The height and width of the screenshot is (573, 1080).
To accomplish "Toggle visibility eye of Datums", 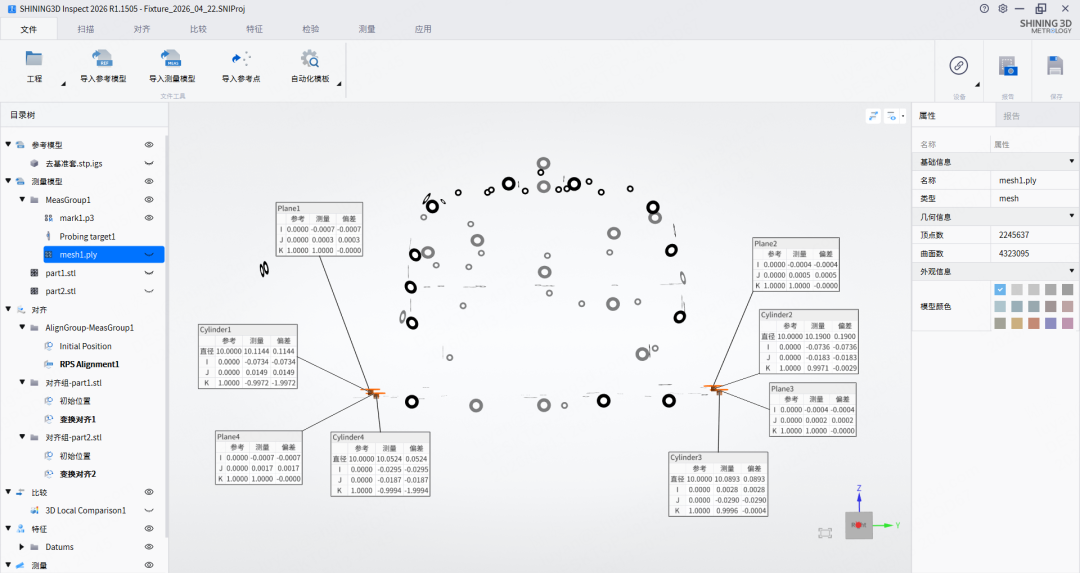I will click(x=148, y=547).
